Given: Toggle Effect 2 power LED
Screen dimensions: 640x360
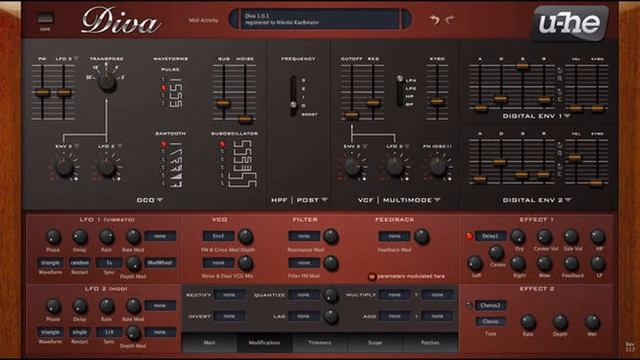Looking at the screenshot, I should pos(469,305).
